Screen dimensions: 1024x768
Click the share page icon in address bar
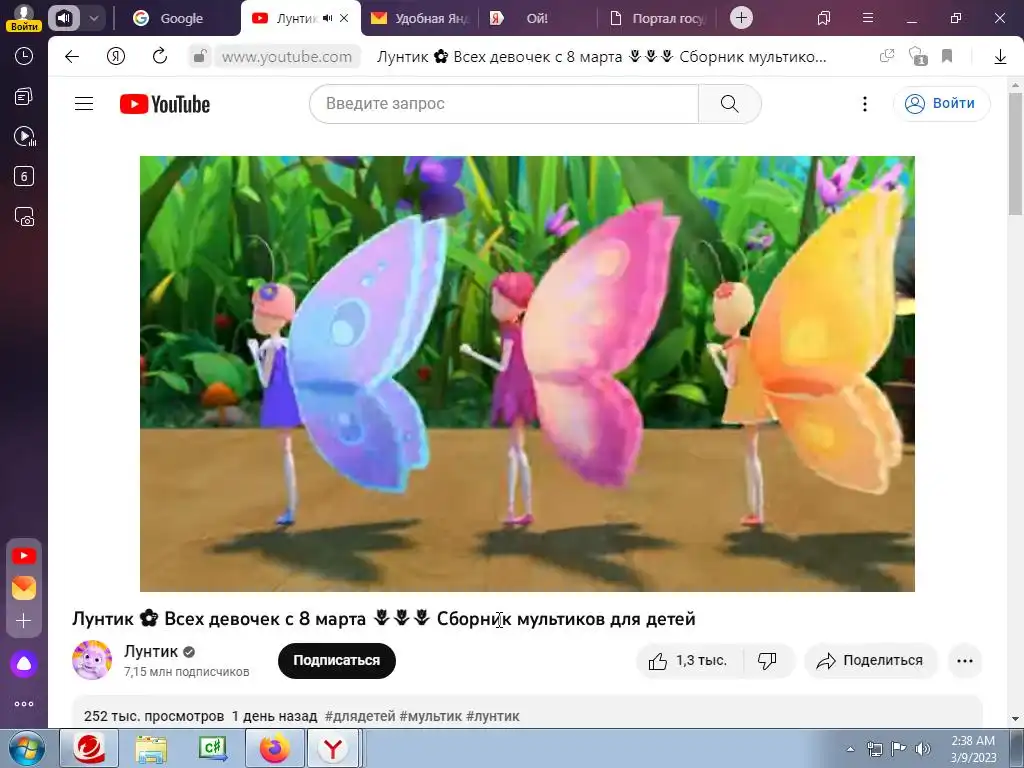pyautogui.click(x=886, y=57)
